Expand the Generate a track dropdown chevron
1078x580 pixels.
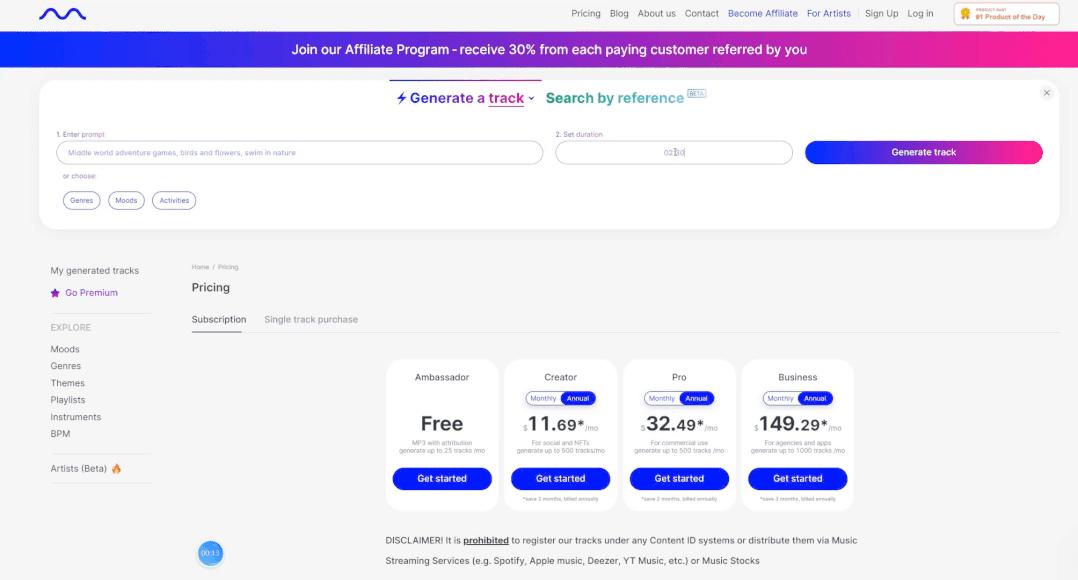pos(531,98)
